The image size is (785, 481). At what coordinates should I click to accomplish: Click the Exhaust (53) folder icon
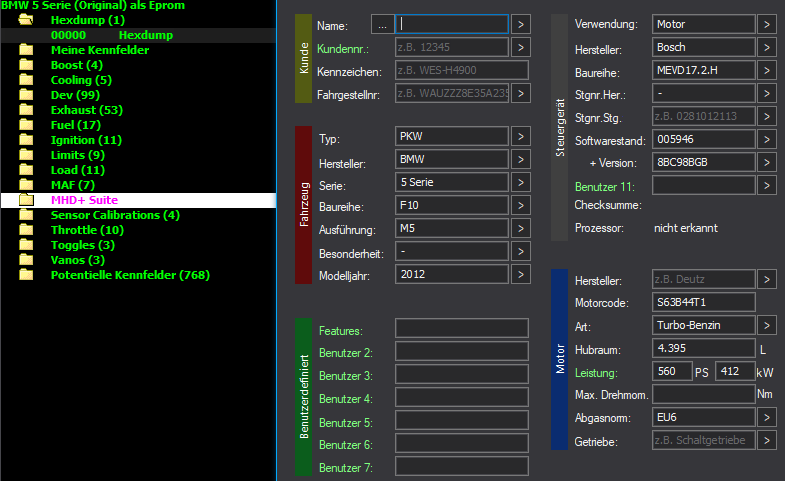pos(26,110)
